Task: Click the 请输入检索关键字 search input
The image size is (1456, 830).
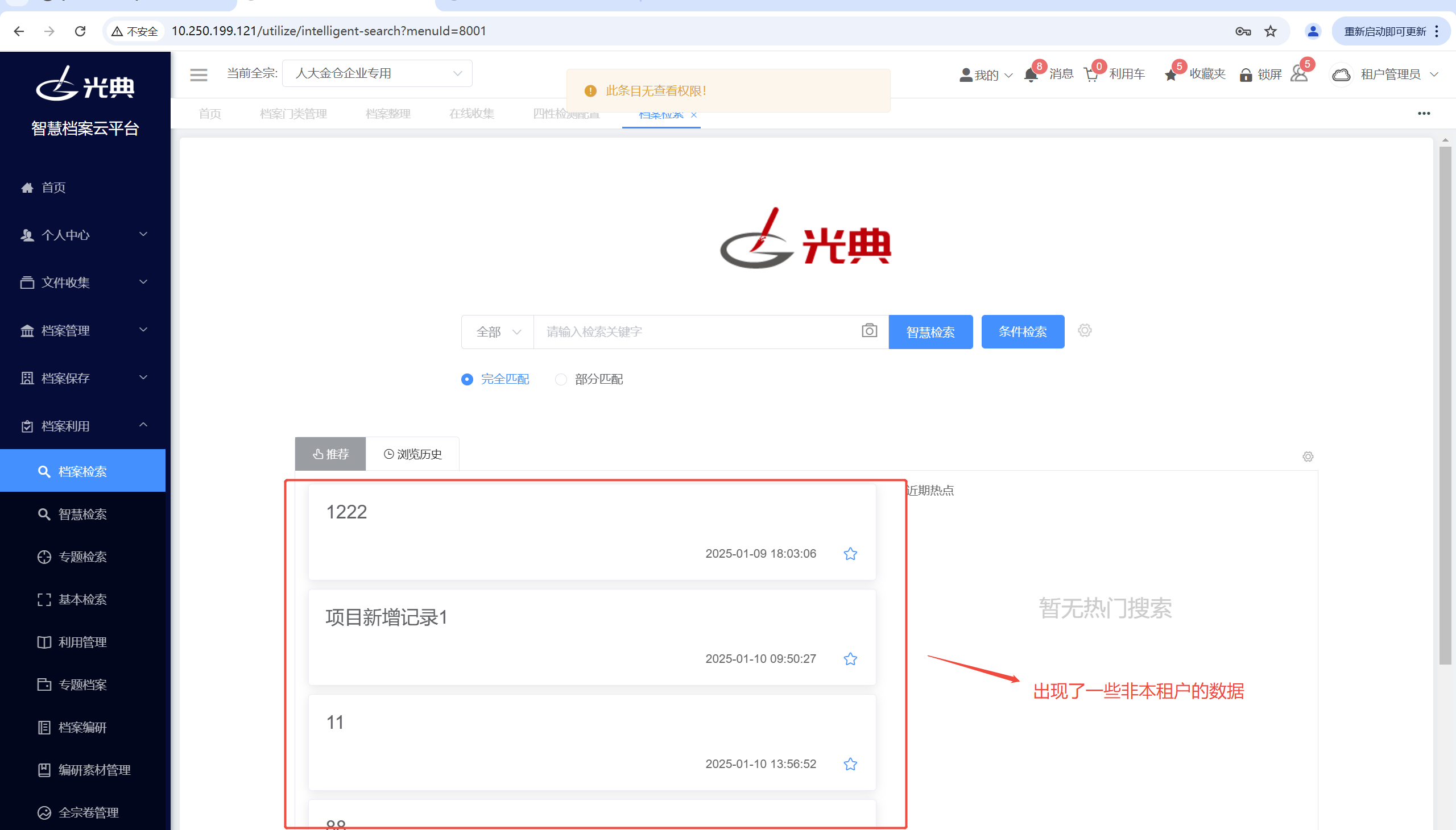Action: (x=696, y=332)
